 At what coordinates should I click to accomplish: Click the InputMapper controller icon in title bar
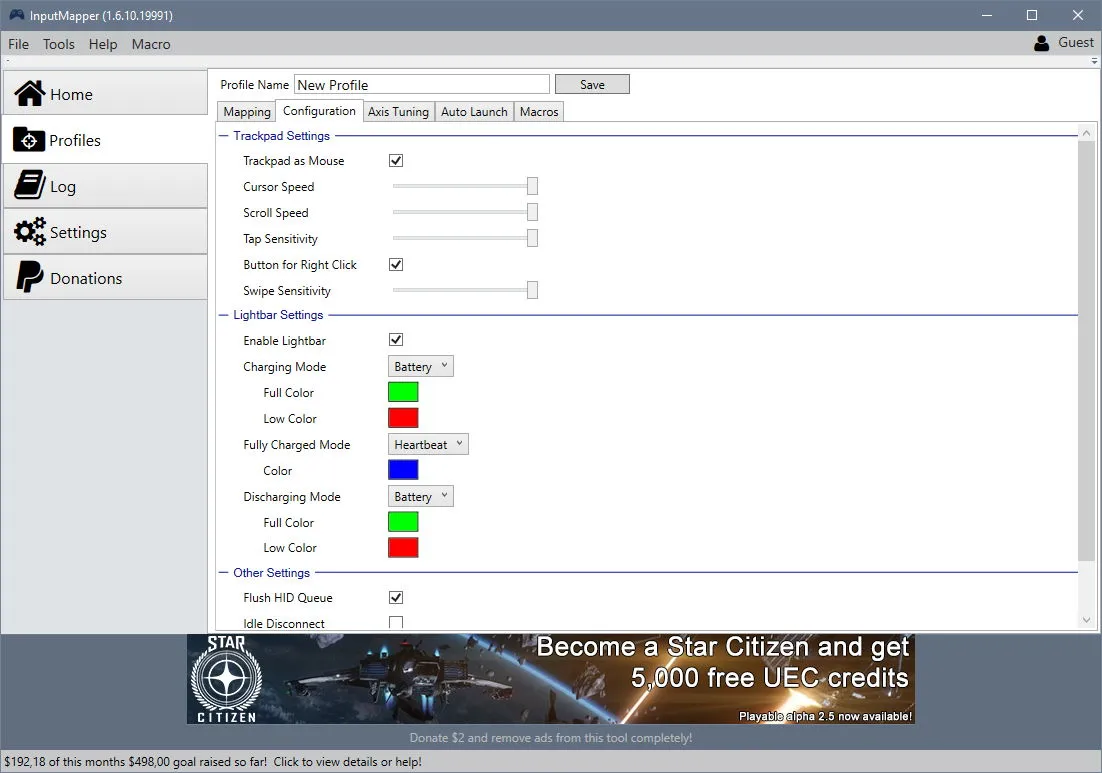click(x=16, y=15)
